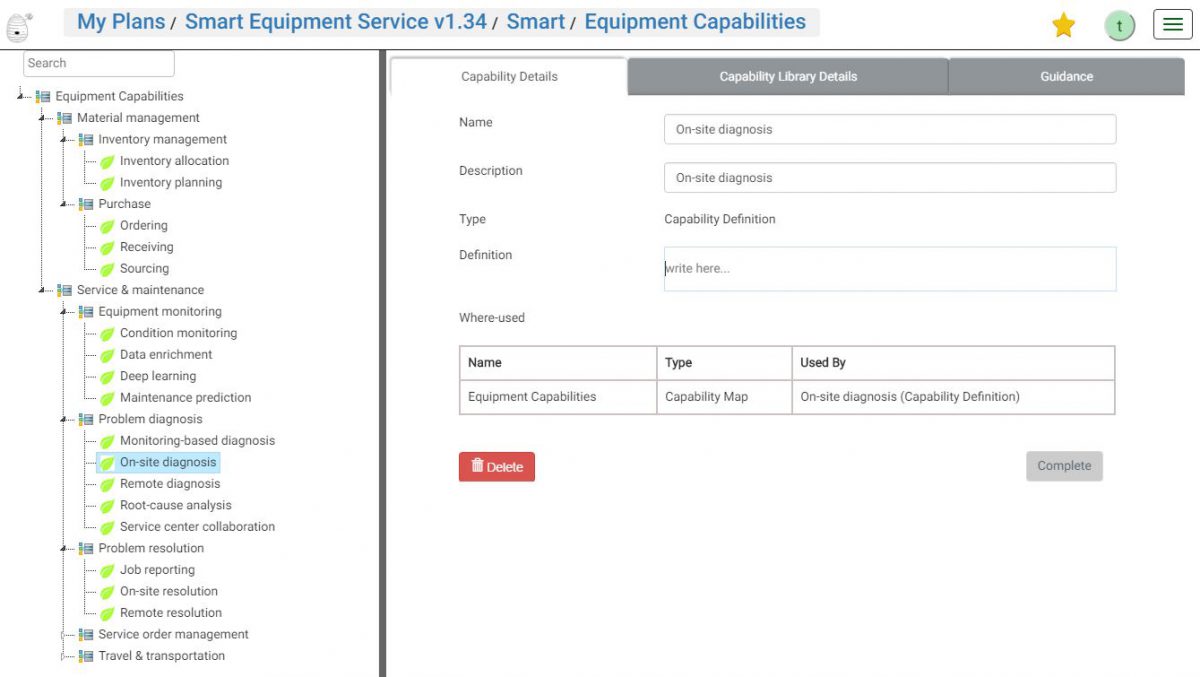The width and height of the screenshot is (1200, 677).
Task: Click the leaf icon beside Inventory planning
Action: coord(107,182)
